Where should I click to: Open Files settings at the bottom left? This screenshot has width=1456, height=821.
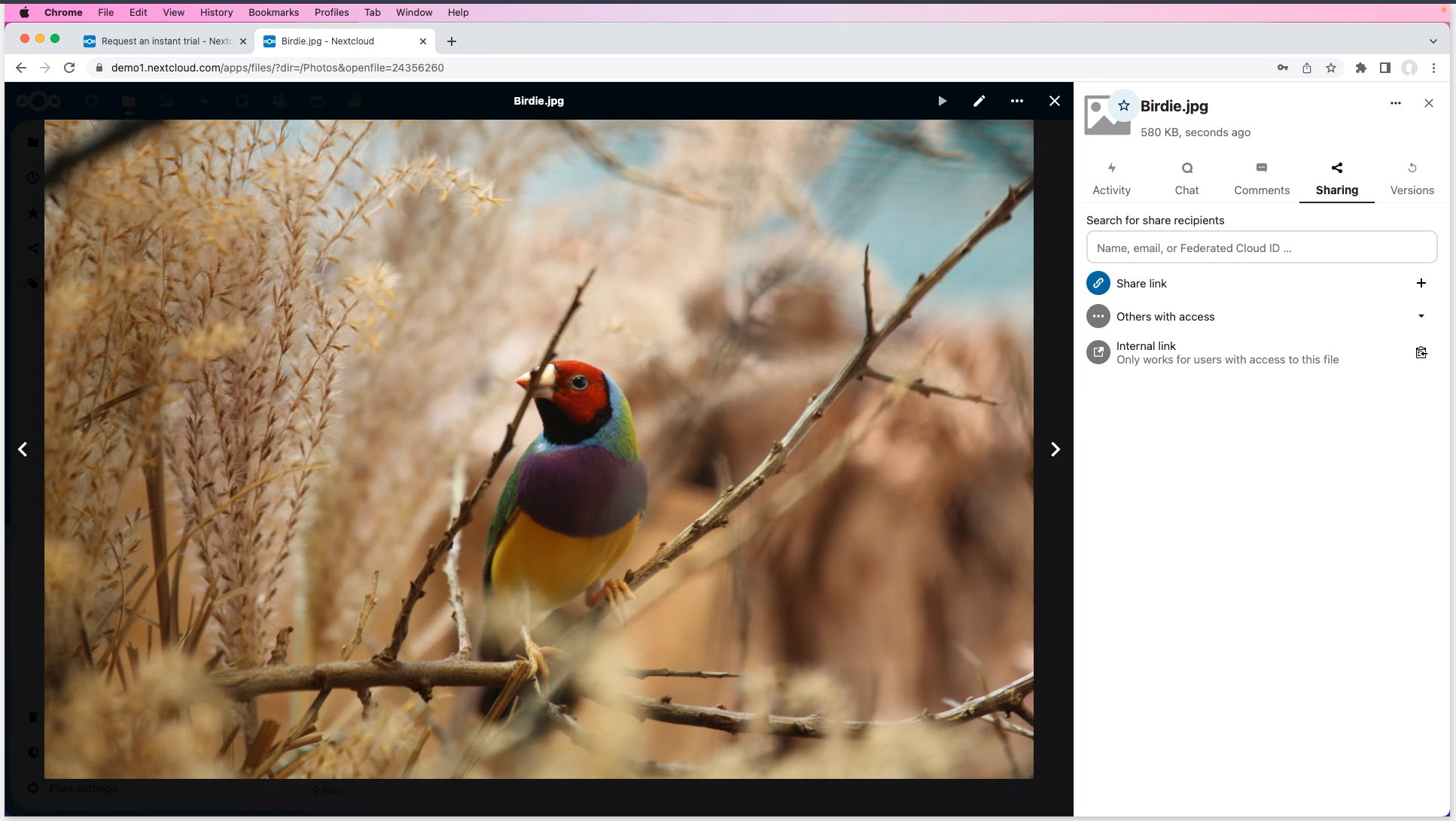coord(83,788)
